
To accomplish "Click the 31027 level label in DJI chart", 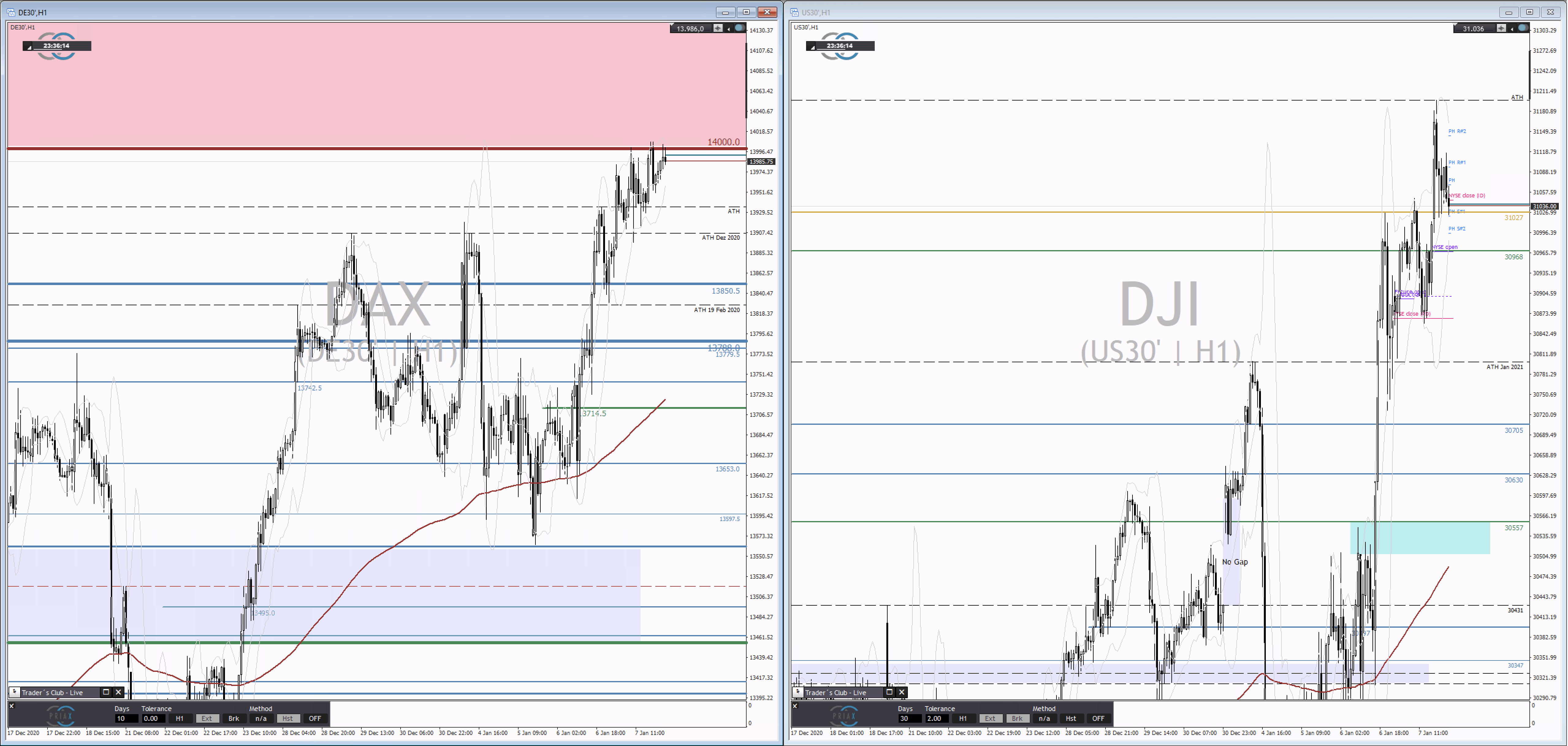I will (1514, 218).
